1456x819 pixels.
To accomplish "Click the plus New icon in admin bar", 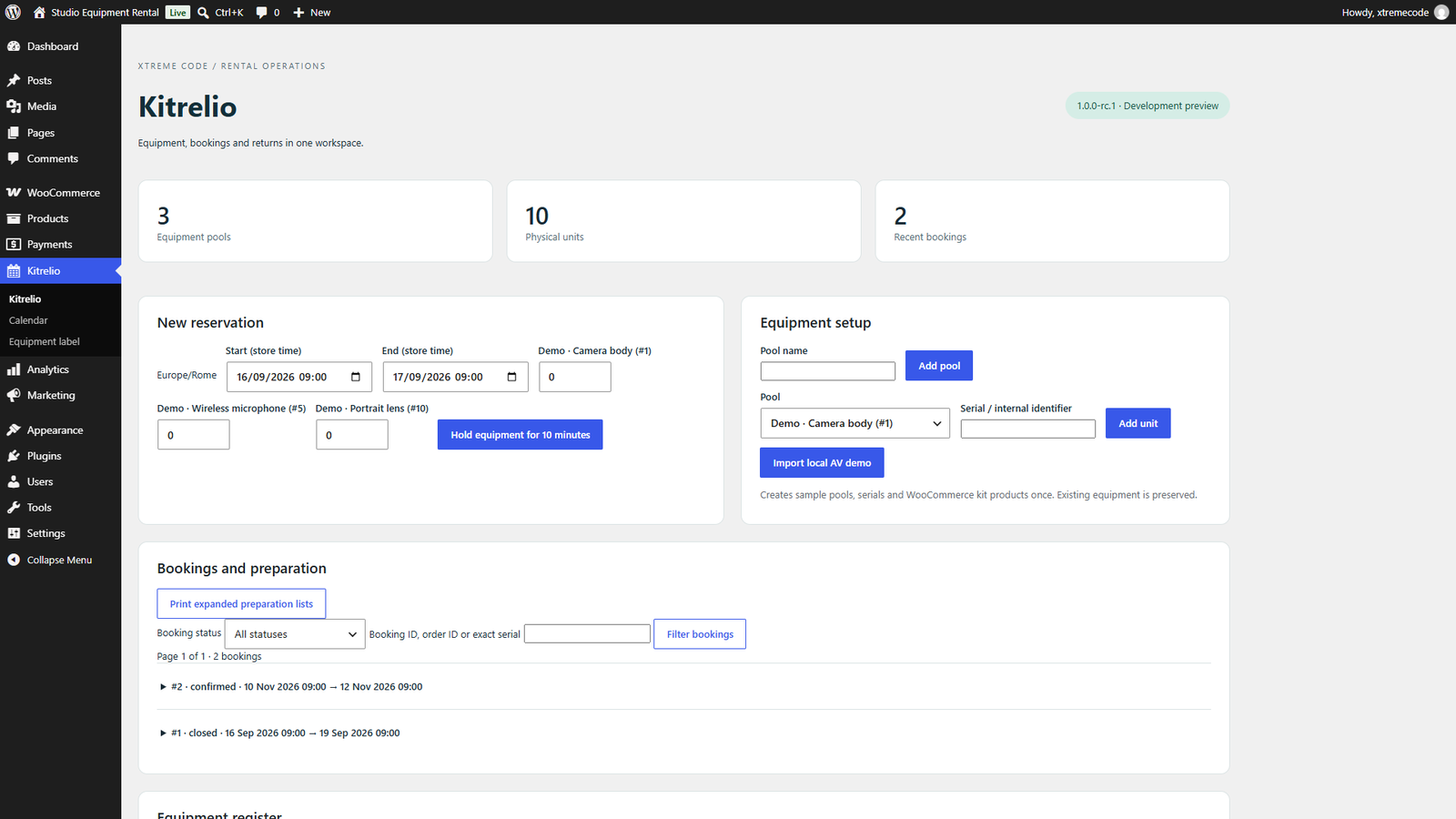I will [298, 13].
